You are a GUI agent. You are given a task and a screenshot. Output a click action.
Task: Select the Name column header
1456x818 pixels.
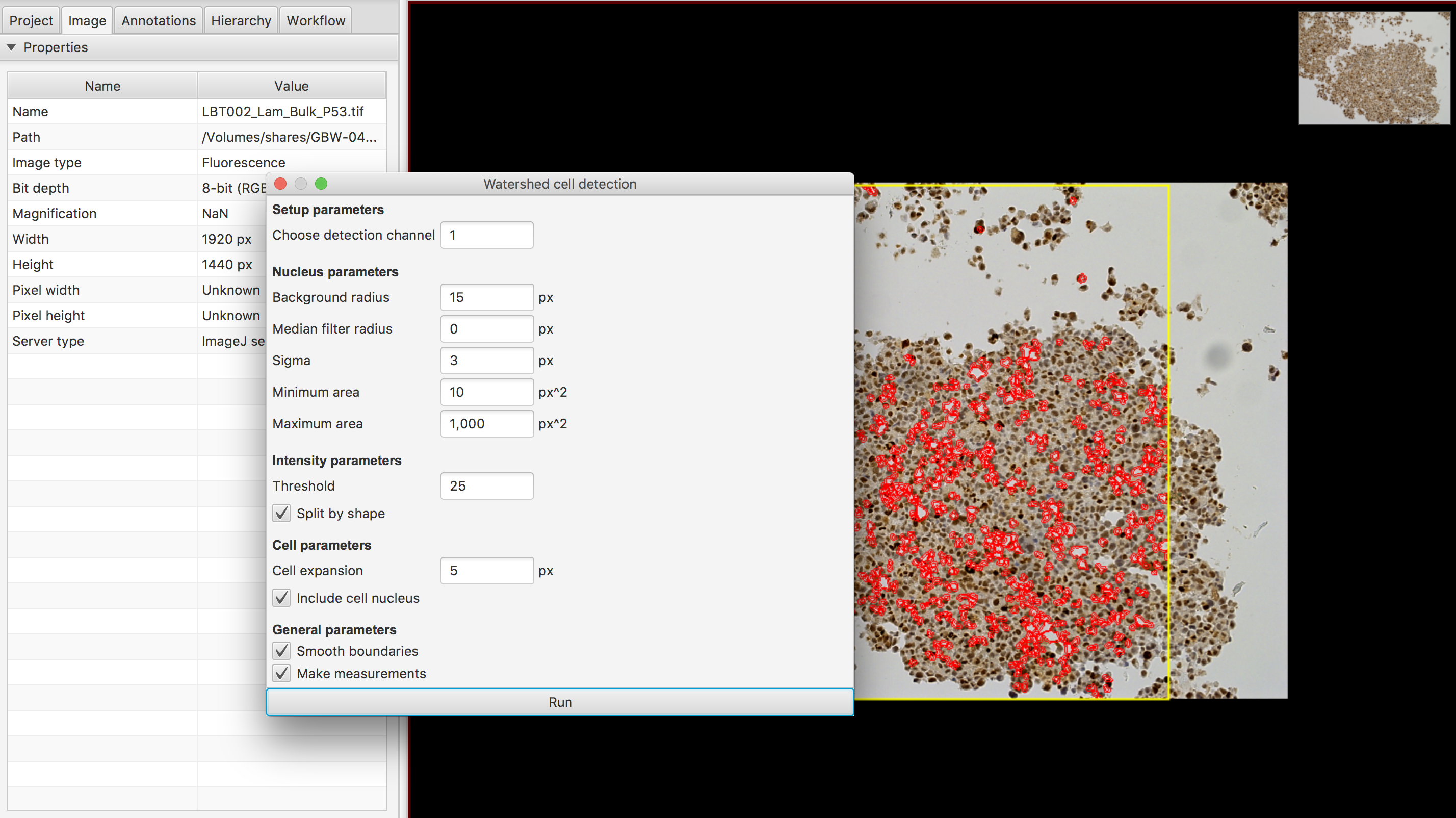pyautogui.click(x=102, y=86)
